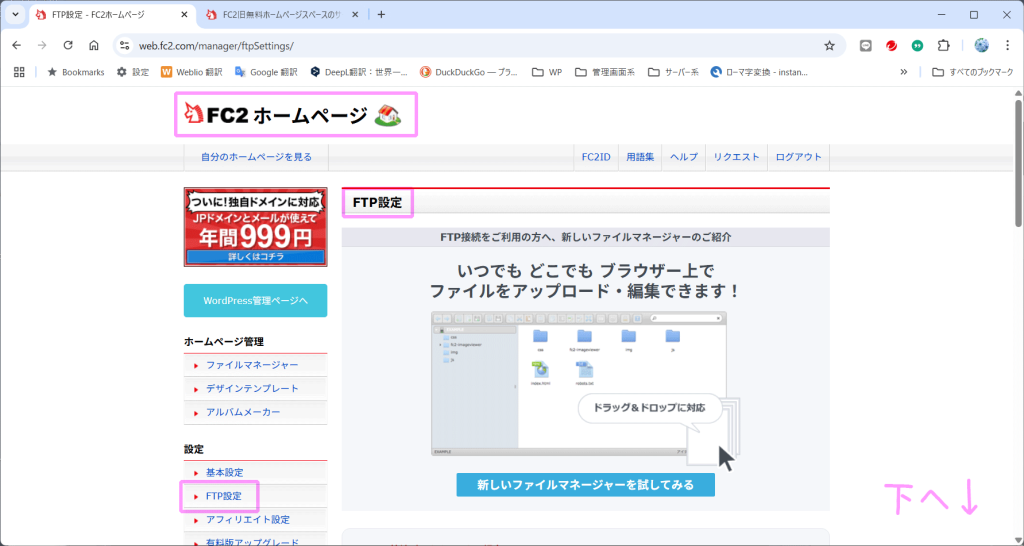Open the Bookmarks star shortcut

[76, 72]
